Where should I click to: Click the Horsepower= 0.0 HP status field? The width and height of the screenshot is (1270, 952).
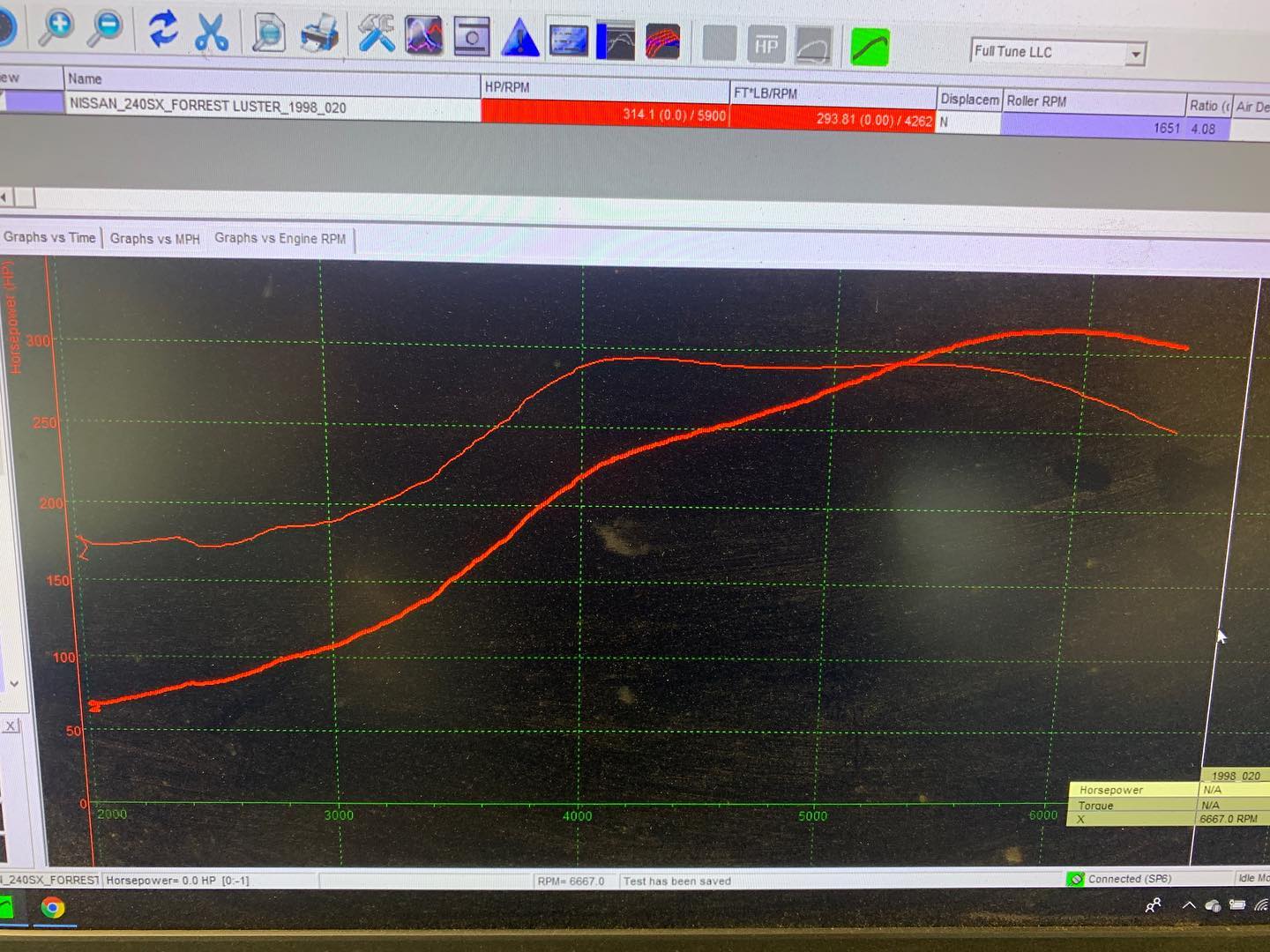[210, 880]
